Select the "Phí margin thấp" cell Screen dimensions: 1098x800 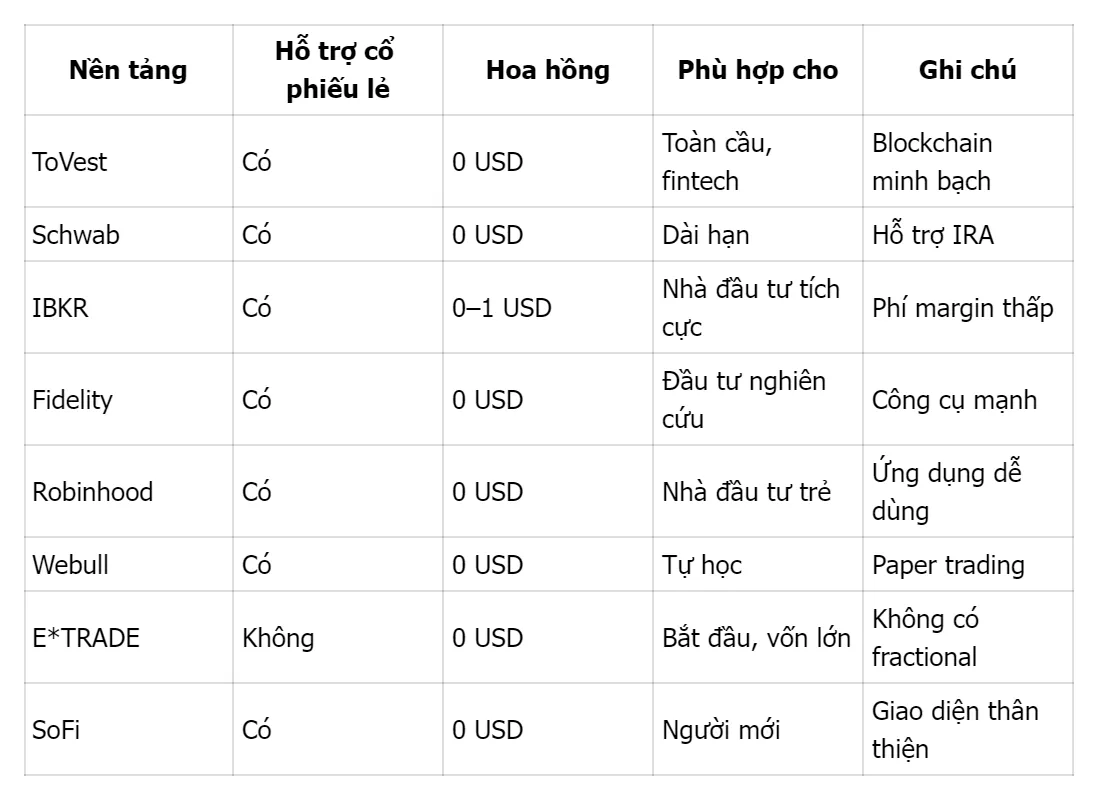pos(962,308)
